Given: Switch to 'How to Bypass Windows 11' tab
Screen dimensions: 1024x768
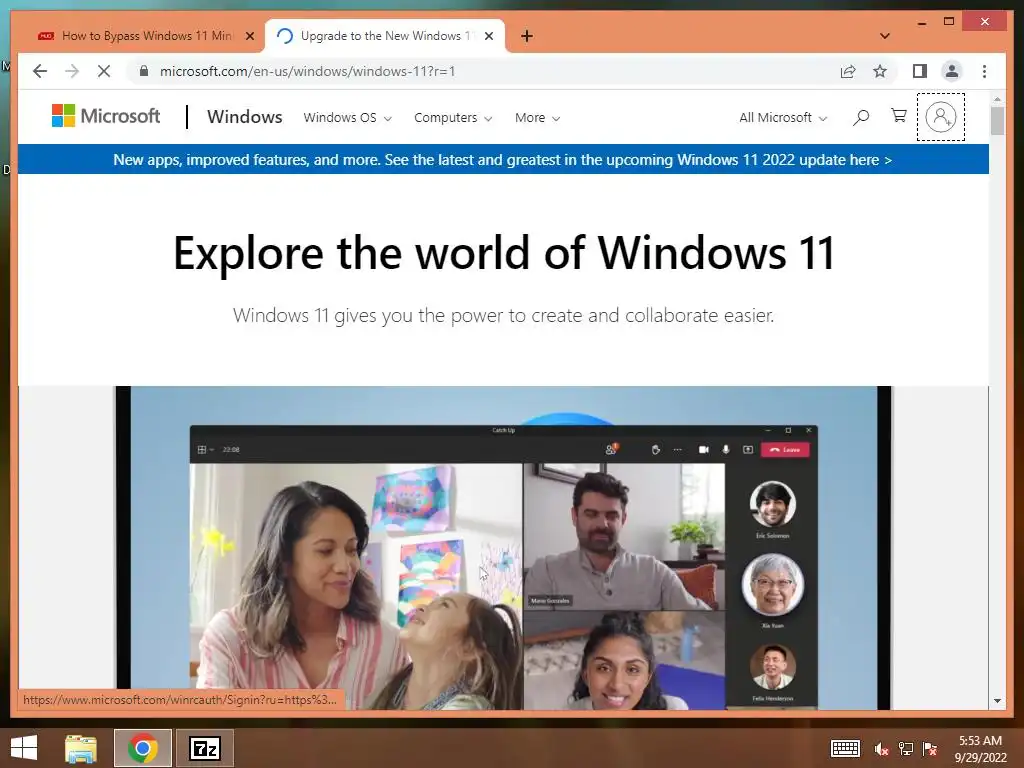Looking at the screenshot, I should point(145,36).
